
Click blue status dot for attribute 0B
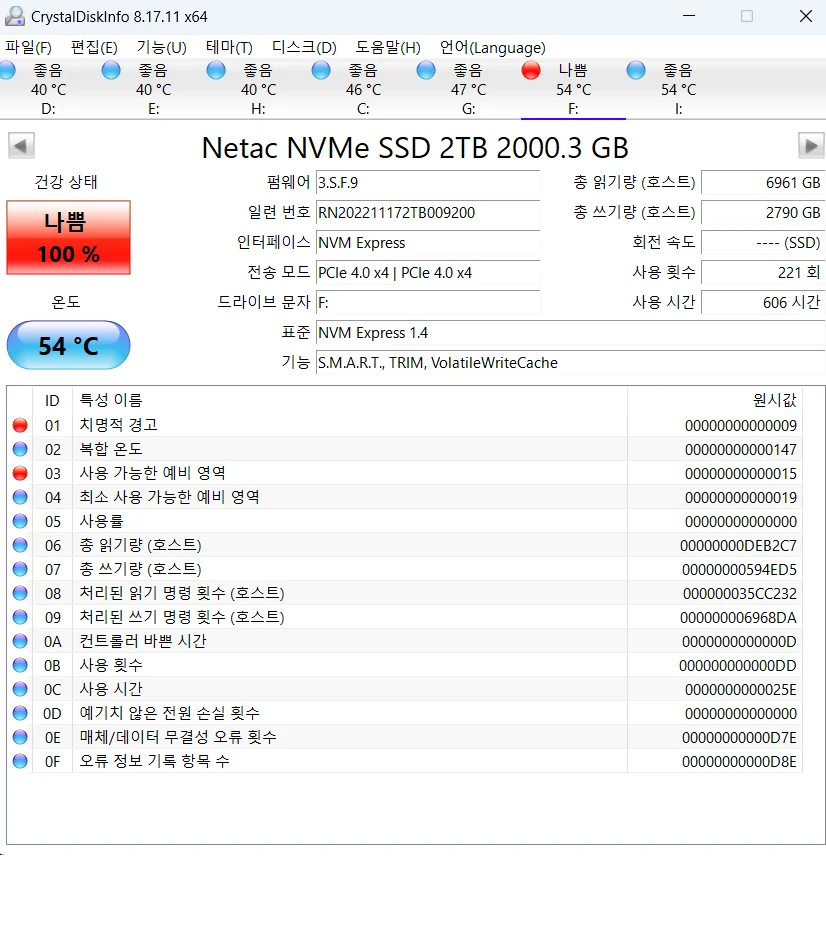point(20,665)
